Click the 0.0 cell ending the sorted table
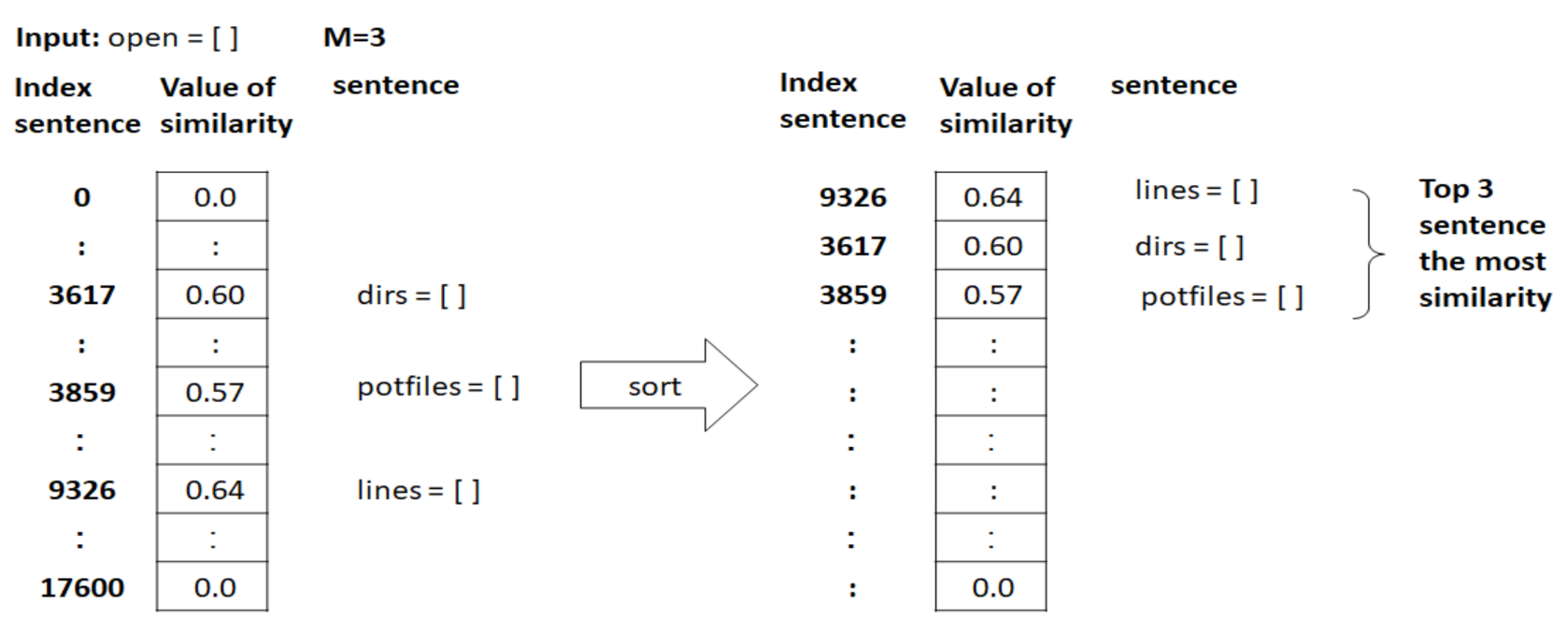 pos(991,587)
